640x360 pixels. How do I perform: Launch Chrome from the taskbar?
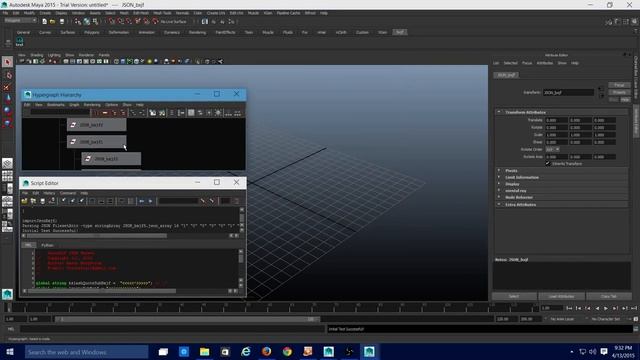click(287, 351)
